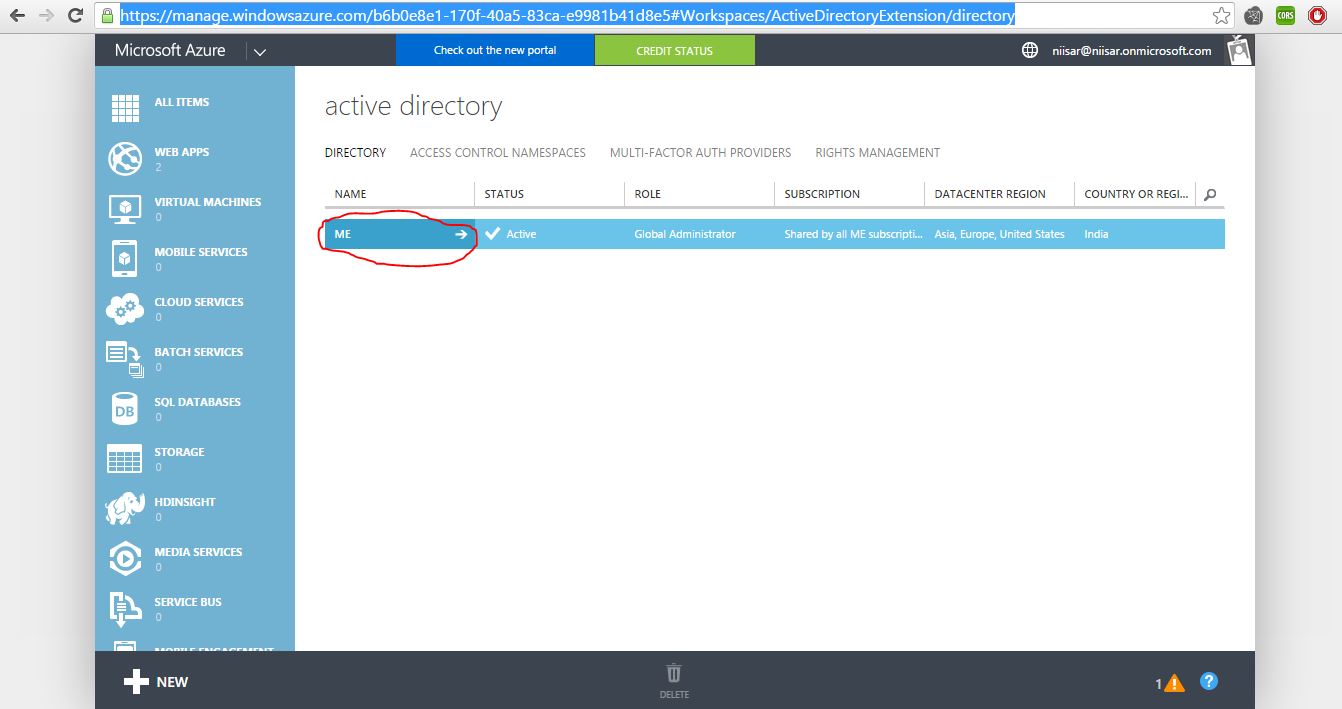Viewport: 1342px width, 709px height.
Task: Click the SQL Databases label
Action: (197, 402)
